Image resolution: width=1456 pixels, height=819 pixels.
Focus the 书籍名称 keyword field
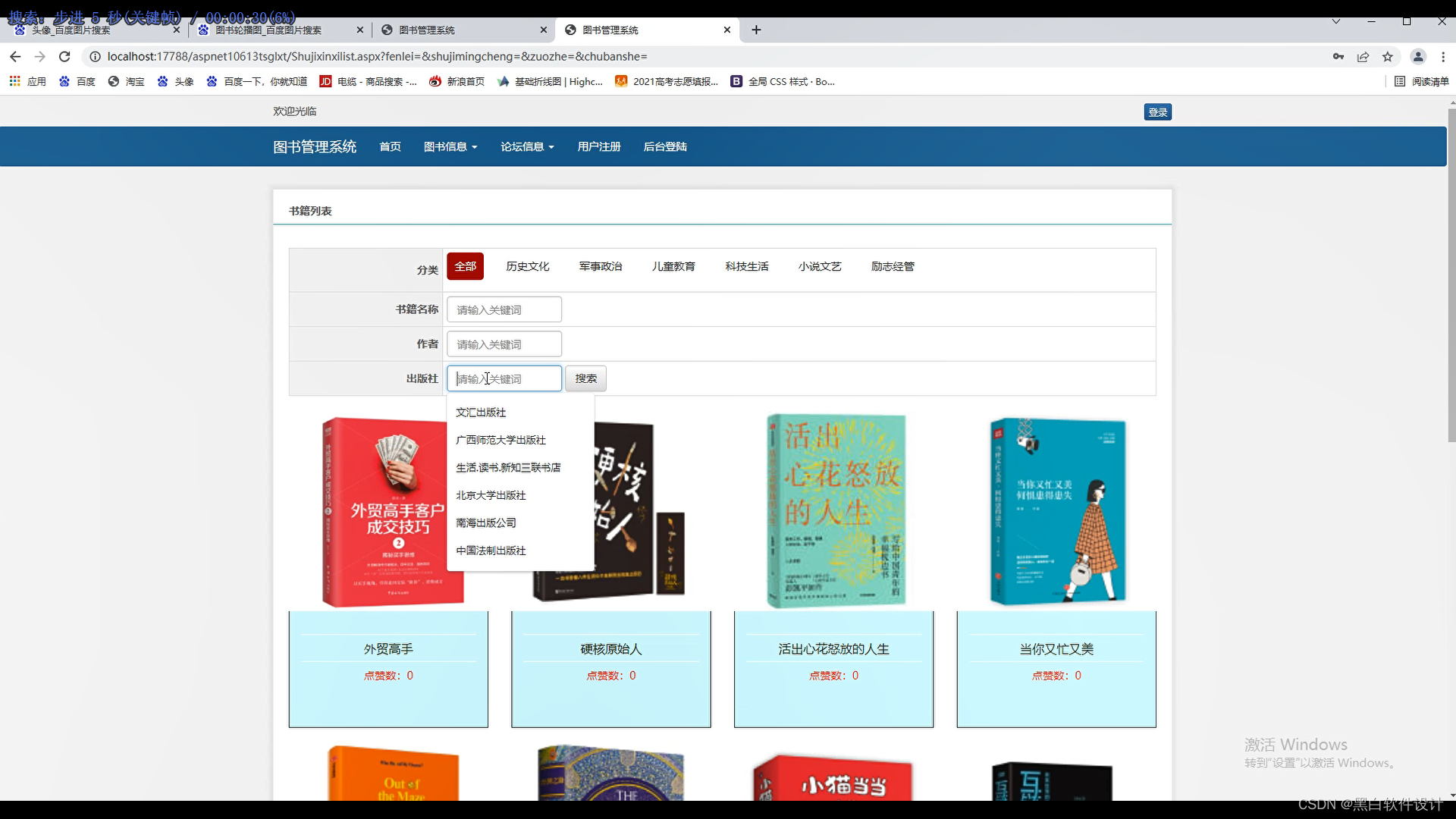[x=504, y=309]
